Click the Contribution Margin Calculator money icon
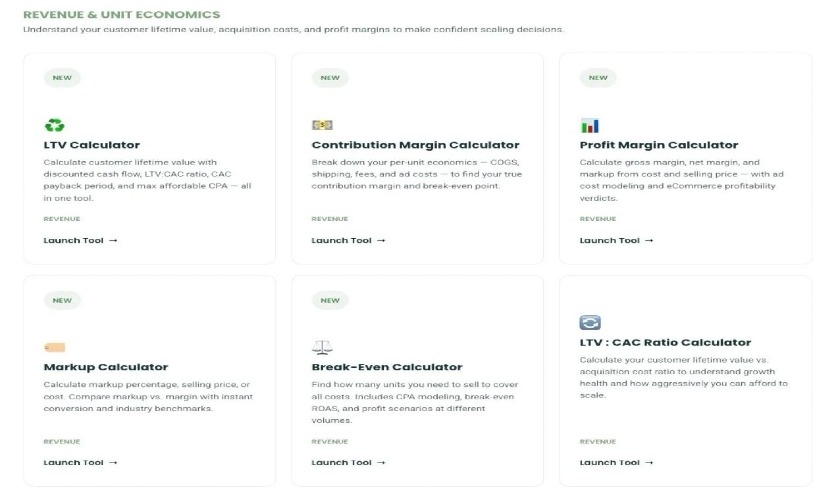The width and height of the screenshot is (836, 500). (x=321, y=126)
